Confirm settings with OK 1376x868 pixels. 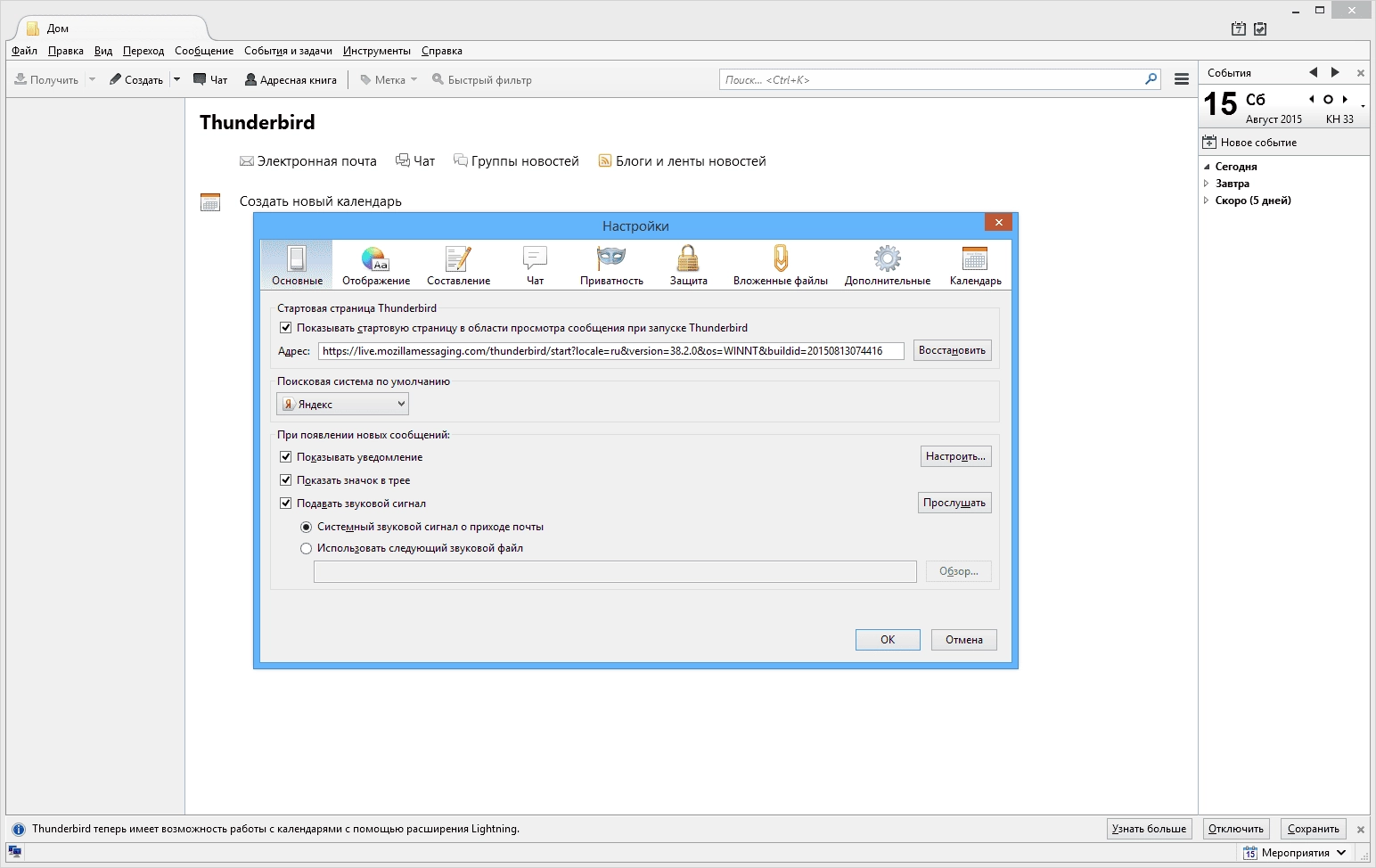[888, 640]
